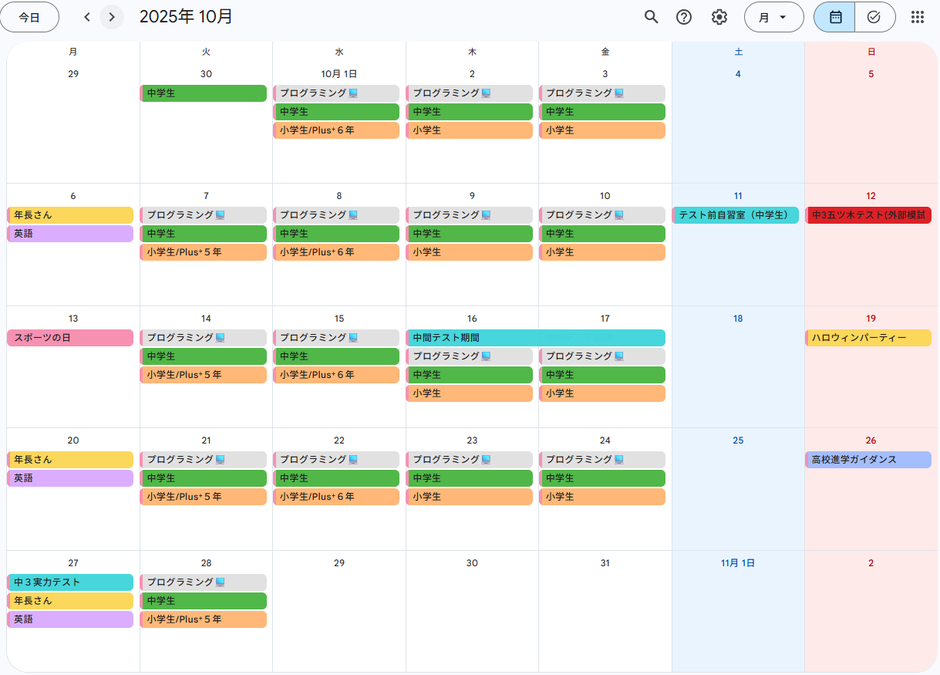The height and width of the screenshot is (675, 940).
Task: Select the 10月 1日 date label
Action: click(x=339, y=74)
